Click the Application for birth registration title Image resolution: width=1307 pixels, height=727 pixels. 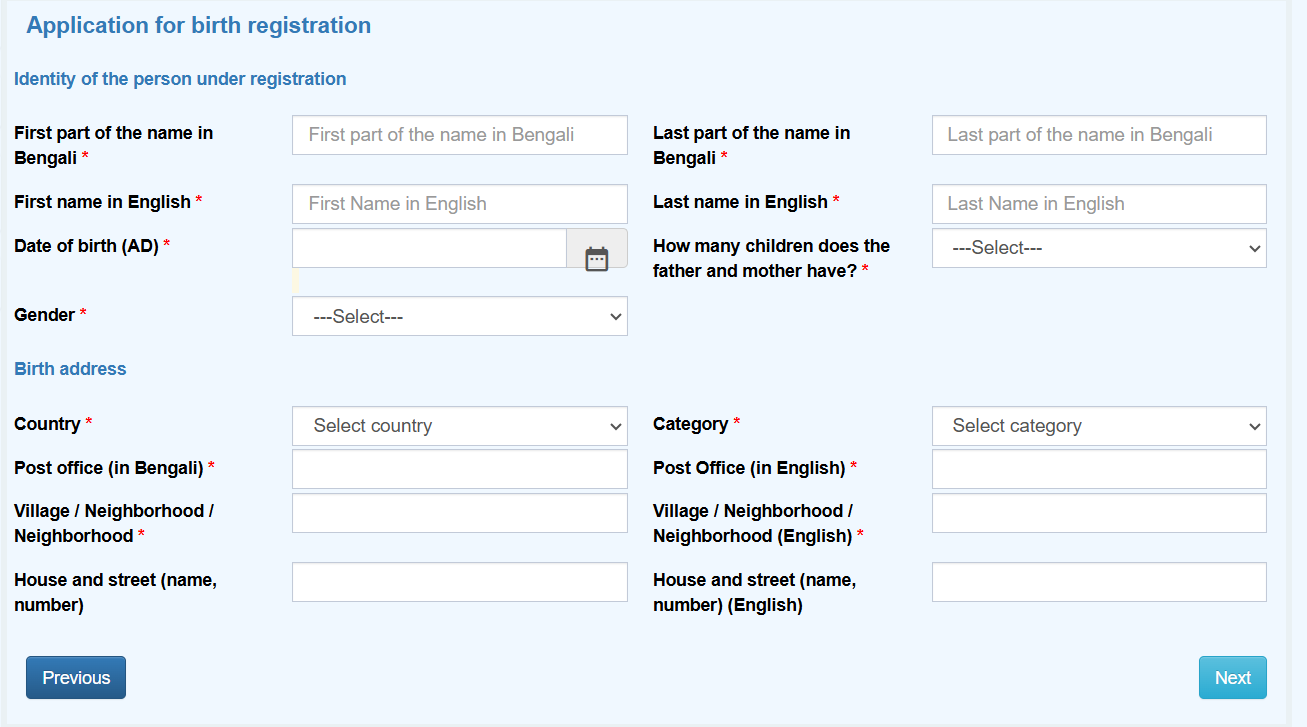tap(199, 25)
